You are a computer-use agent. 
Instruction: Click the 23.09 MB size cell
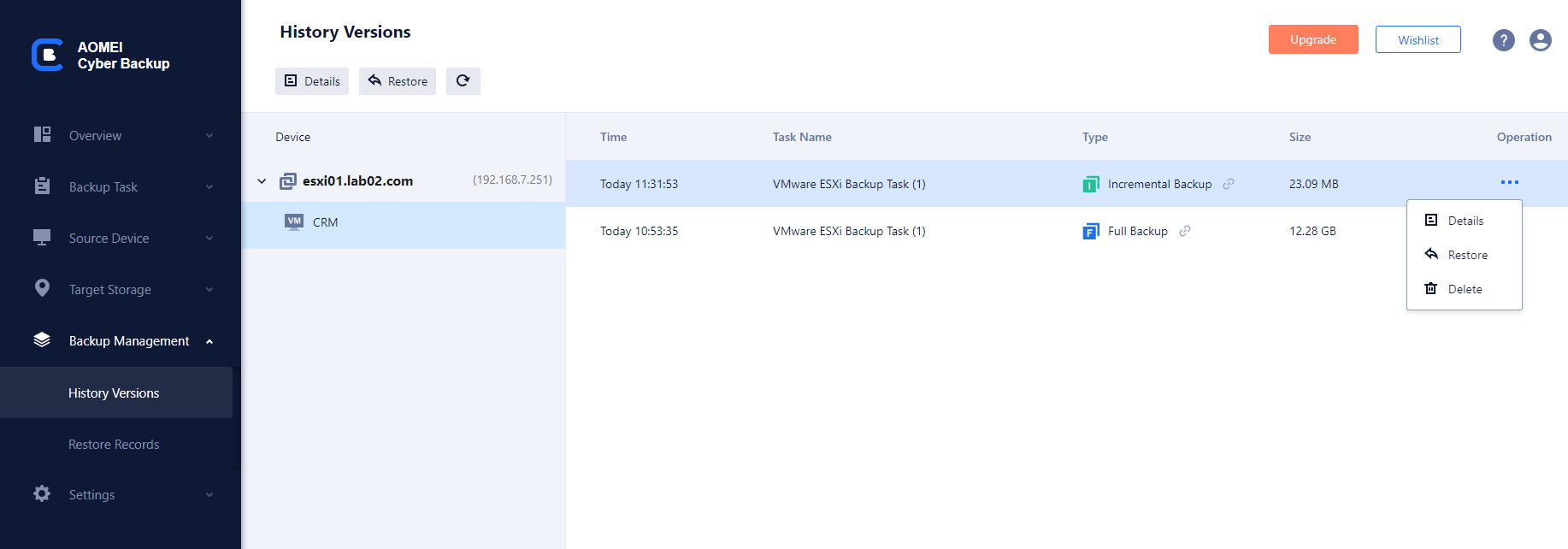[x=1314, y=184]
